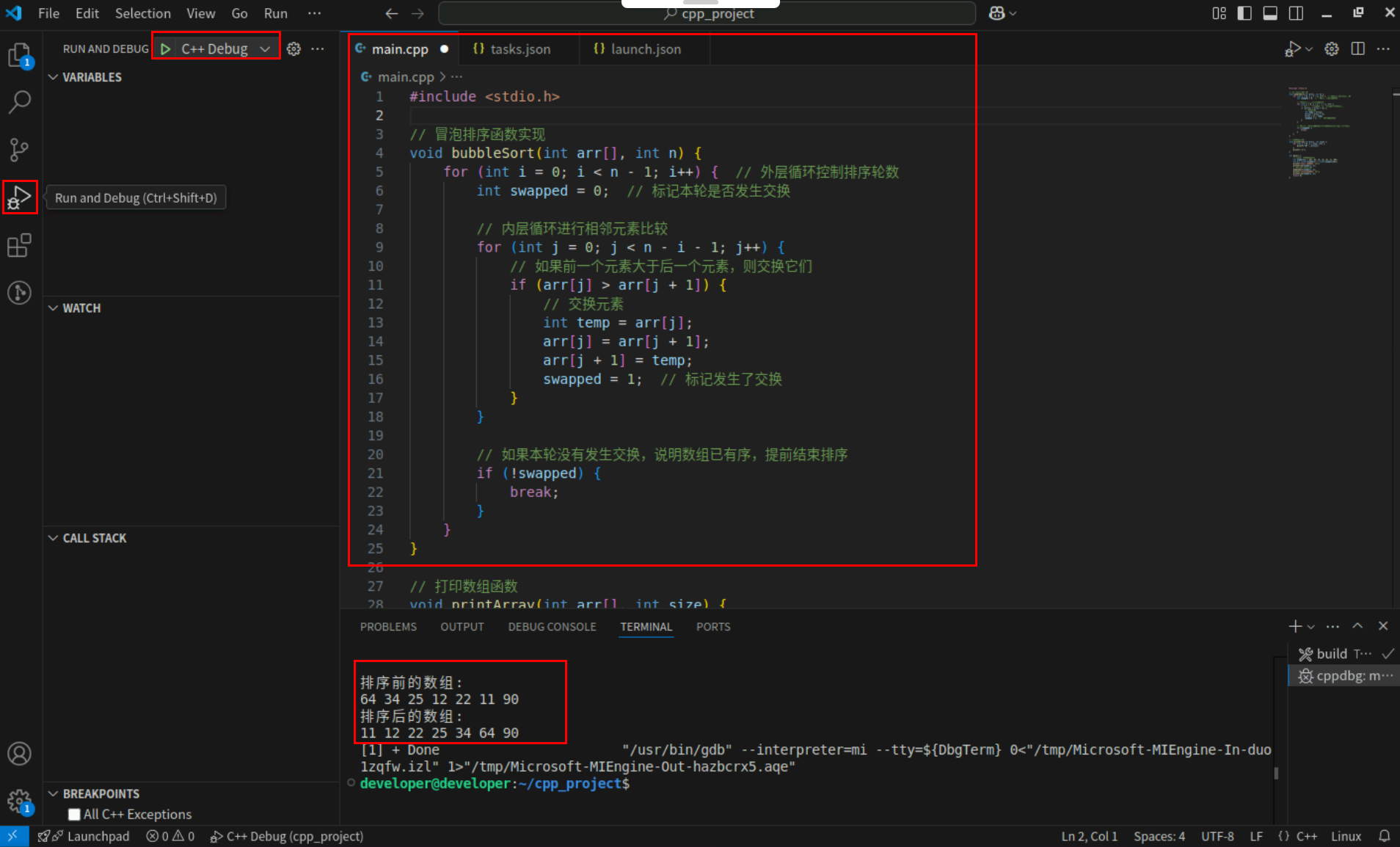Select the cppdbg terminal entry
This screenshot has width=1400, height=847.
coord(1343,675)
